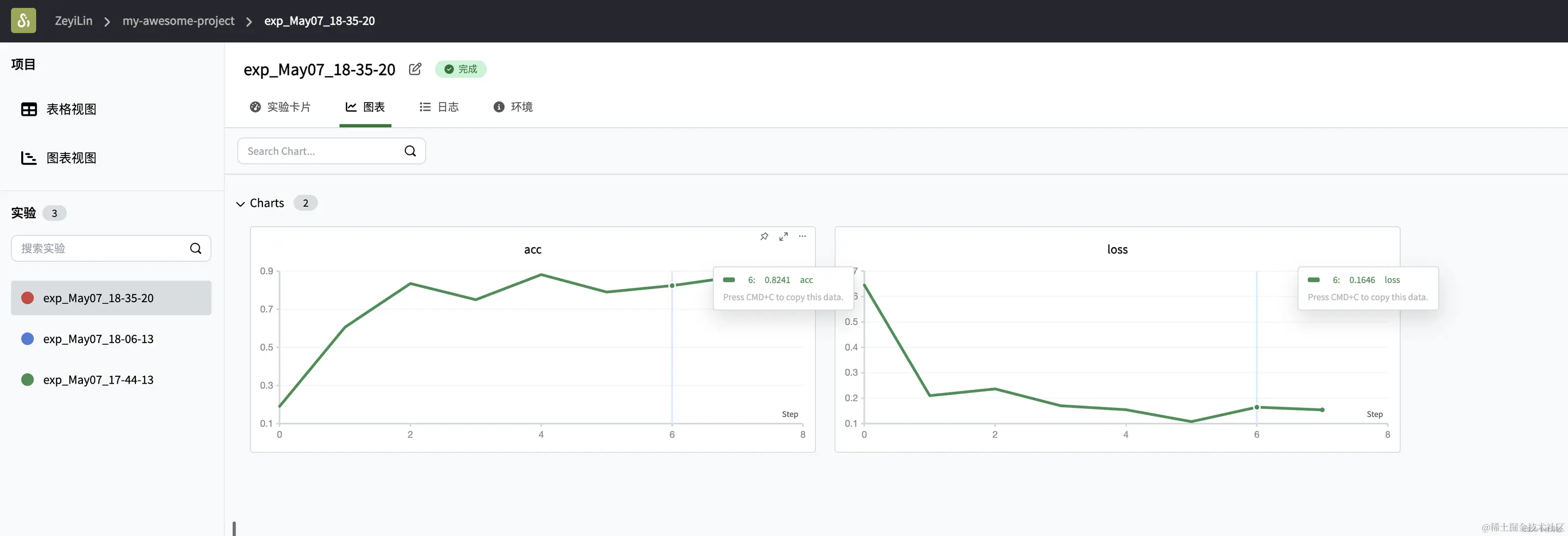Click exp_May07_18-35-20 in the breadcrumb

coord(319,21)
